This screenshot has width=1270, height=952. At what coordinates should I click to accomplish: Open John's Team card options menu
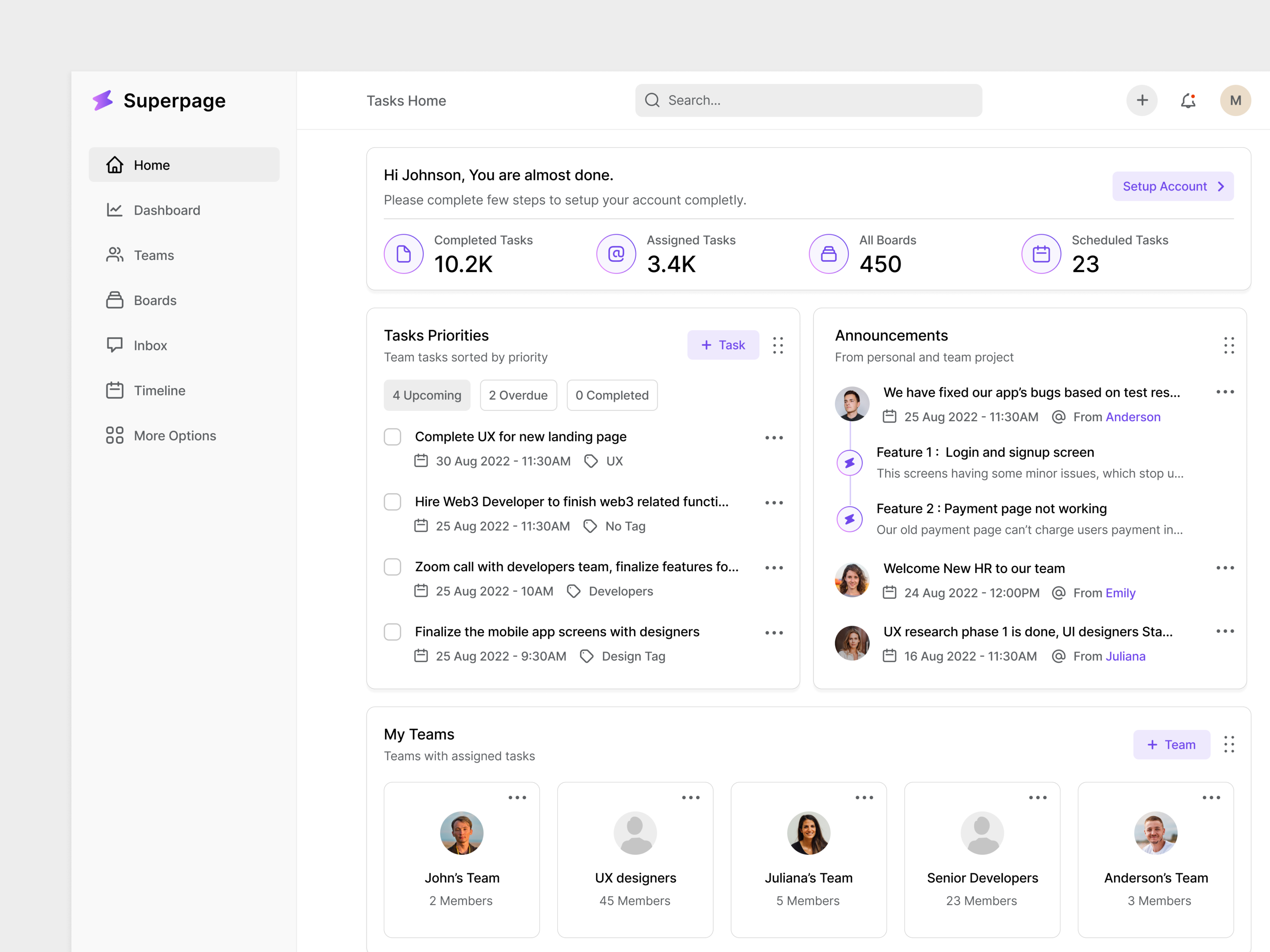517,797
